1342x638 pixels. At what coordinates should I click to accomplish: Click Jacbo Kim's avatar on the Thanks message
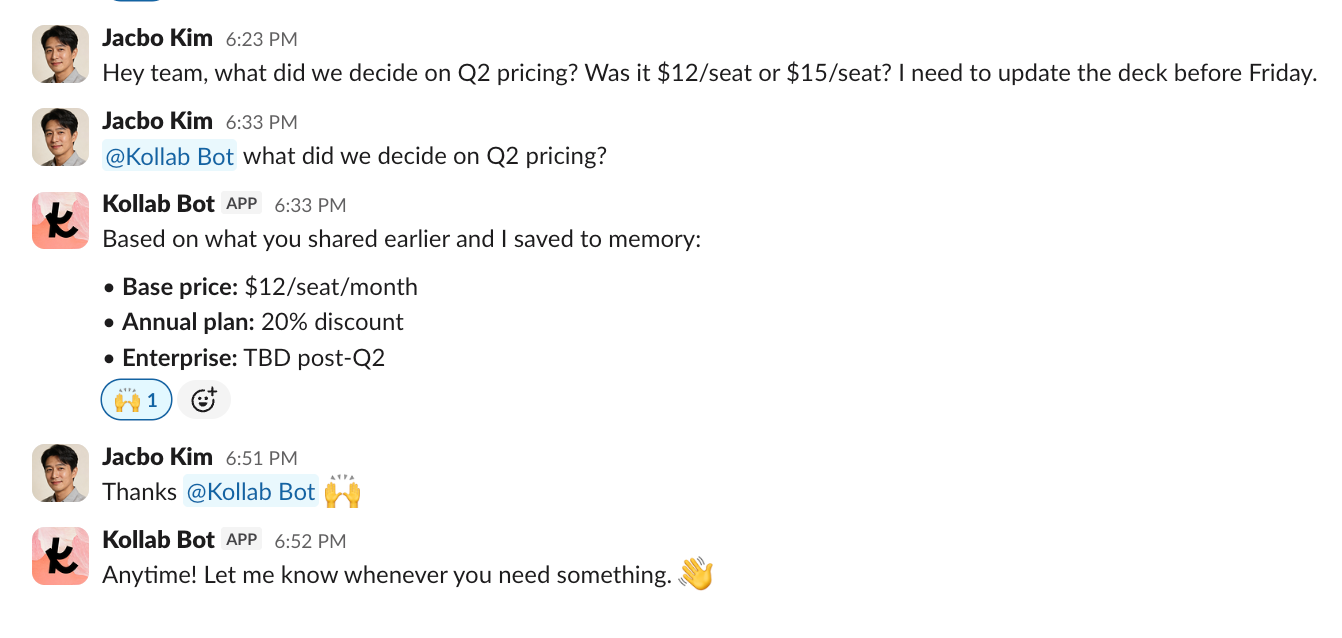click(x=61, y=472)
